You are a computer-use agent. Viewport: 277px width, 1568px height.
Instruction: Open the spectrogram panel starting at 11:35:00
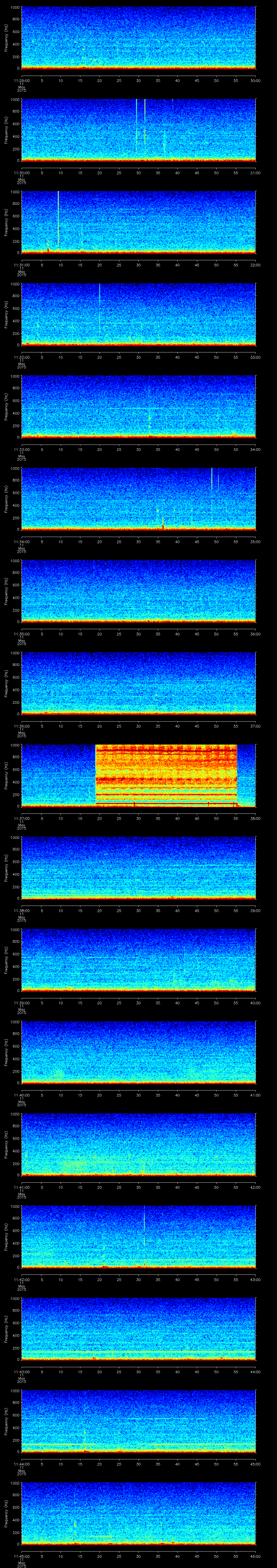(138, 591)
